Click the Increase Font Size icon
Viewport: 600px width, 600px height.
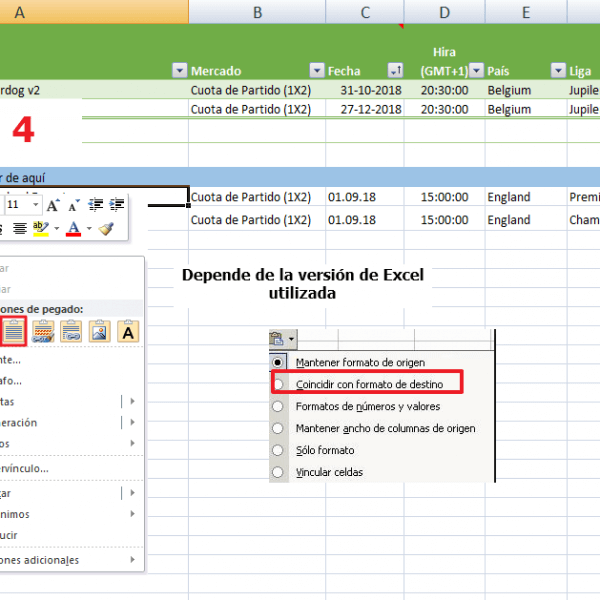pyautogui.click(x=53, y=205)
